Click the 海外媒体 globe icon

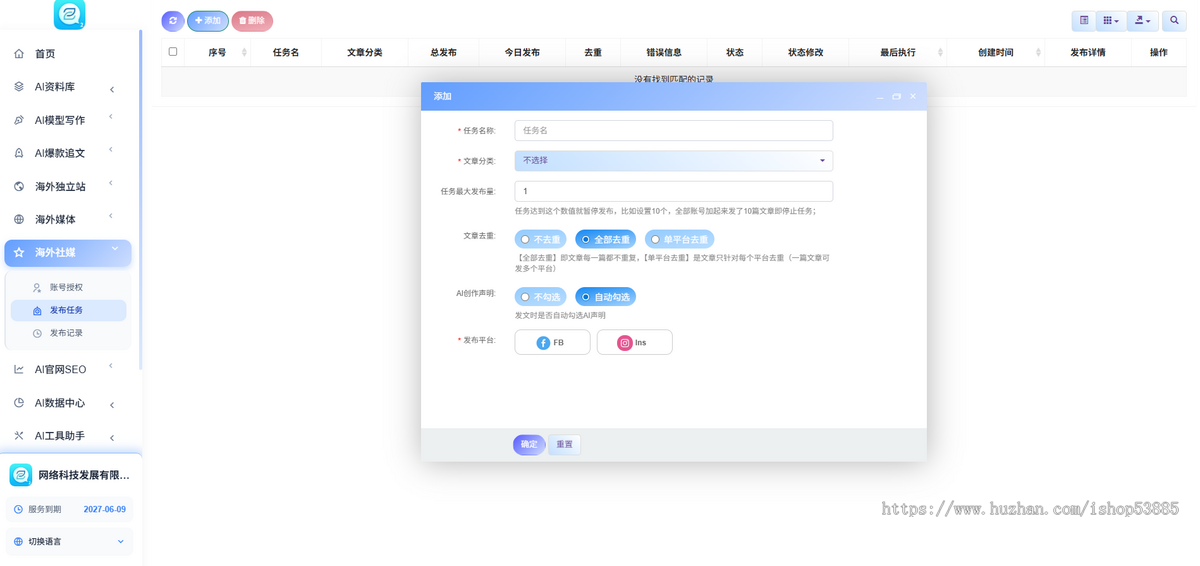[19, 219]
